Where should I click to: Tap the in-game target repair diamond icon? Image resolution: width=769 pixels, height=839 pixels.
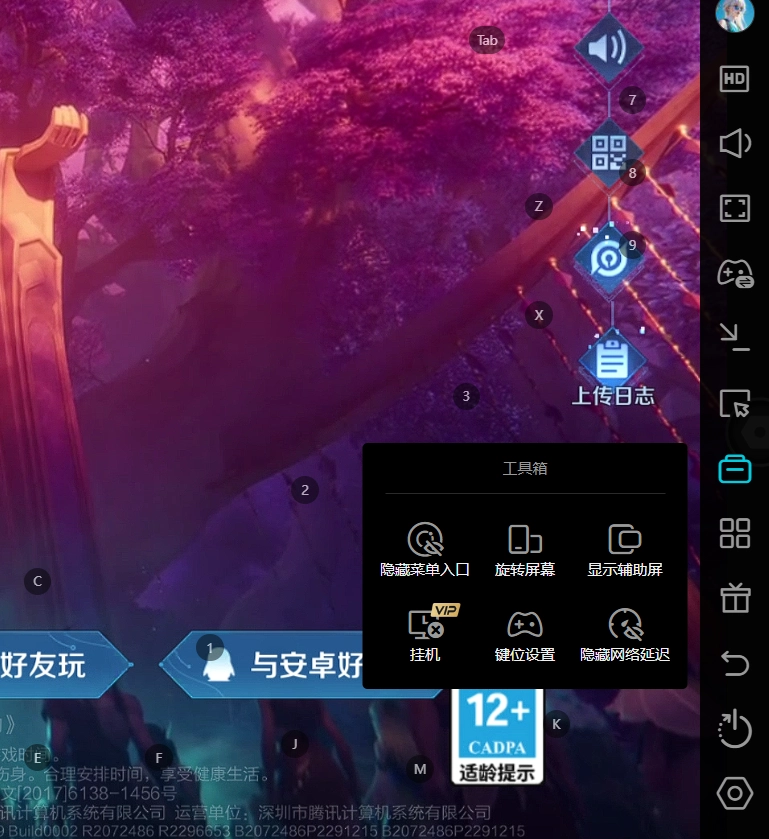click(x=608, y=259)
